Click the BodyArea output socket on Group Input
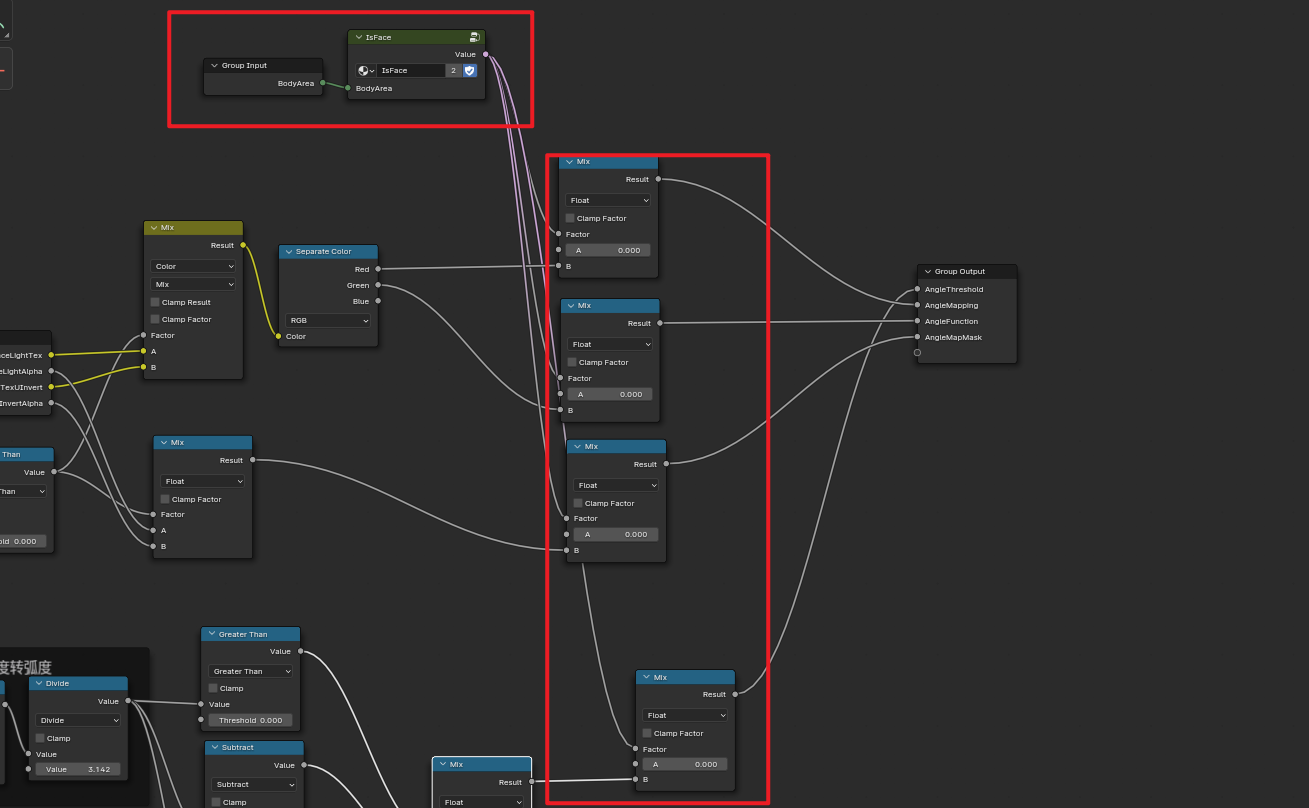This screenshot has height=808, width=1309. 323,83
